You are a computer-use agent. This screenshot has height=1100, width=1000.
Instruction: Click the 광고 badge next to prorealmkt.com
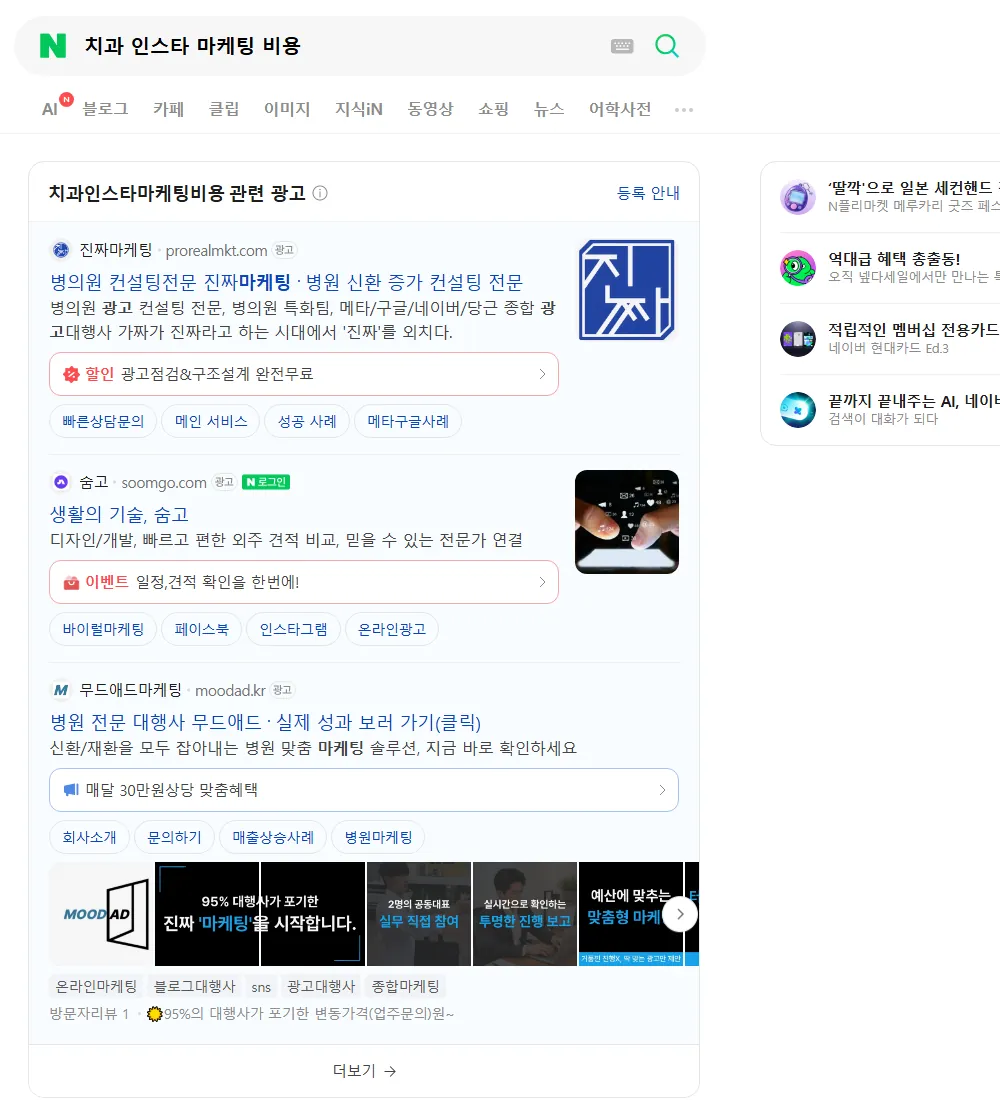(x=284, y=250)
